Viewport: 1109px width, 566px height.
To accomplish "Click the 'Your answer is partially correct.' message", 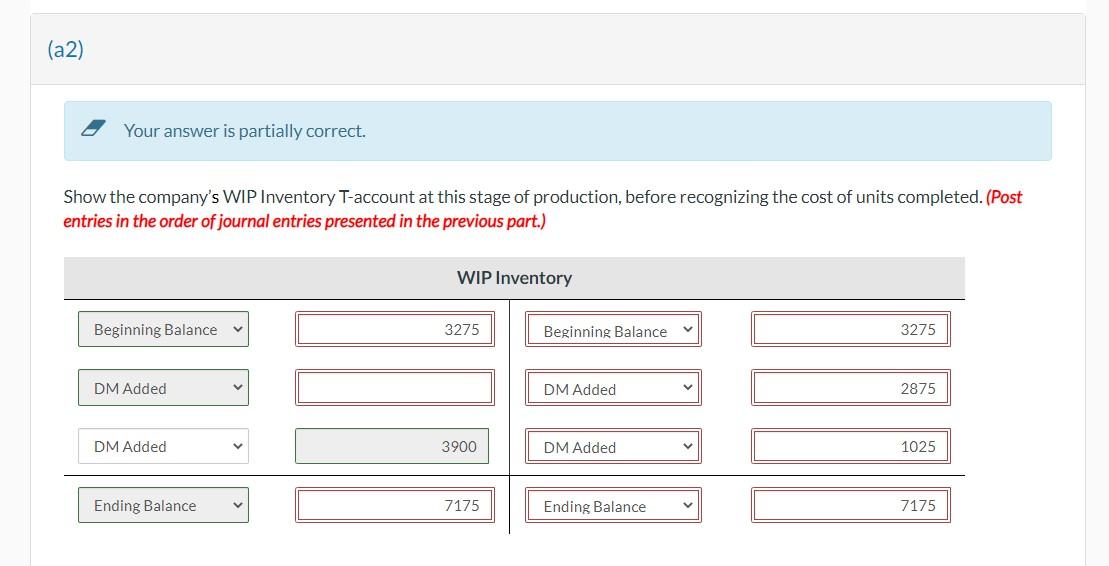I will pyautogui.click(x=245, y=131).
